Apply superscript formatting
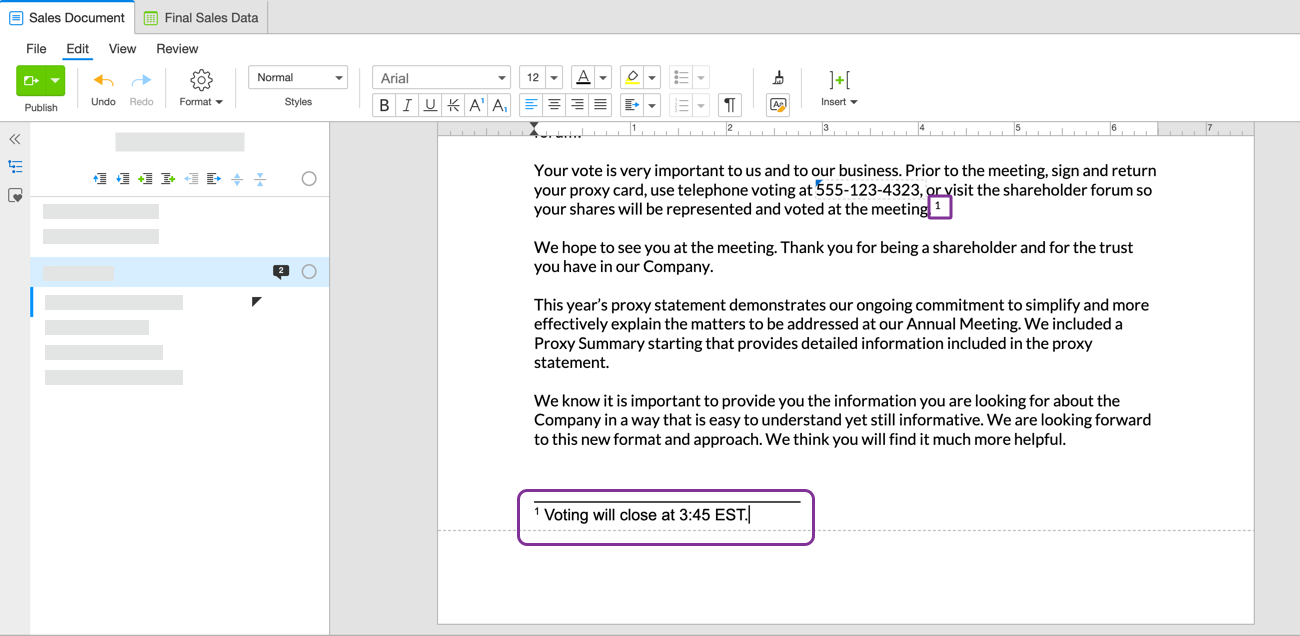This screenshot has height=636, width=1300. (x=476, y=104)
